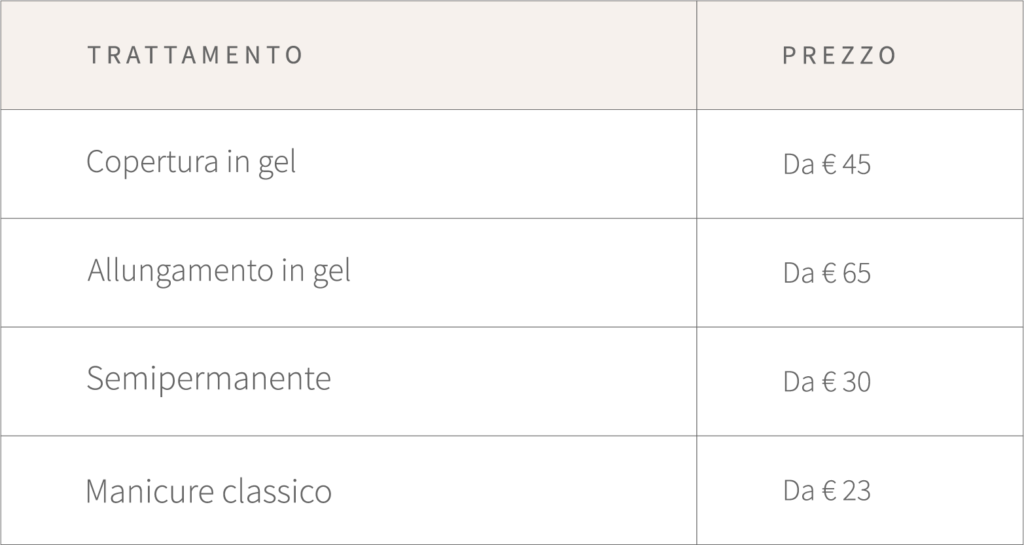Choose the Manicure classico treatment
This screenshot has width=1024, height=545.
[x=208, y=491]
